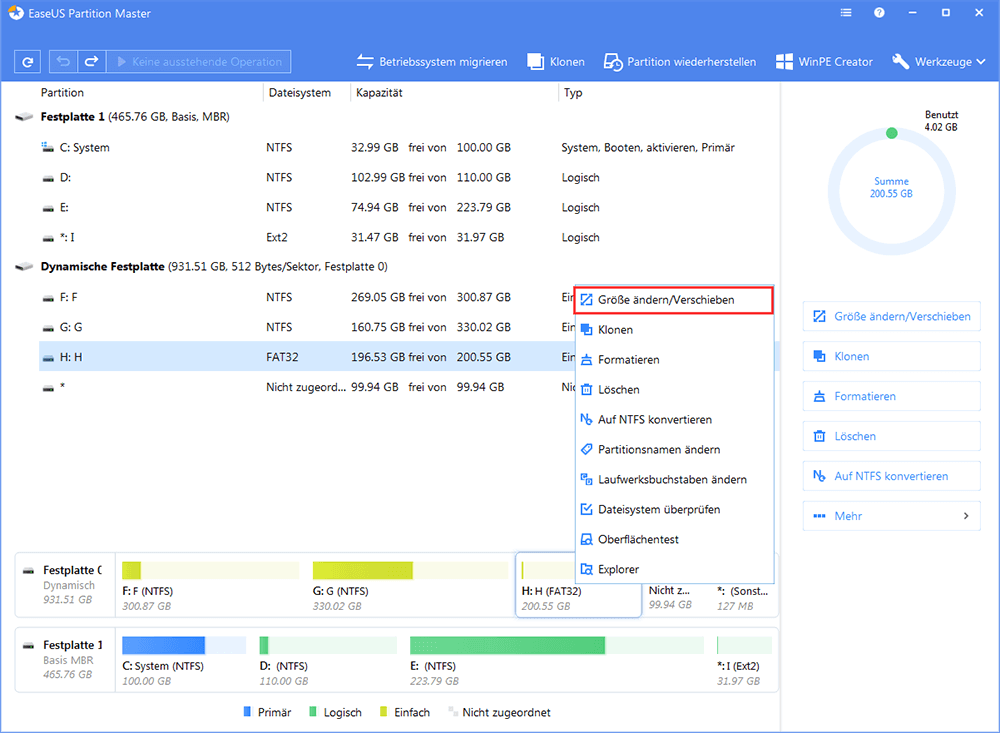Viewport: 1000px width, 733px height.
Task: Click the Formatieren icon in the side panel
Action: (820, 396)
